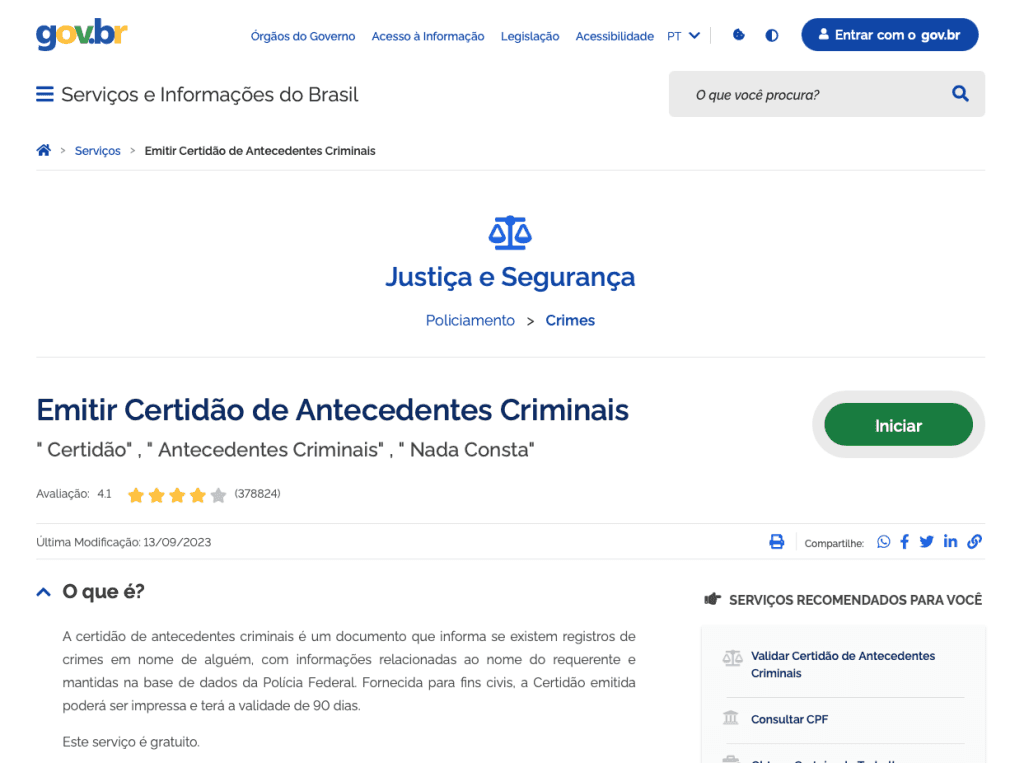Open Validar Certidão de Antecedentes Criminais link

coord(842,664)
